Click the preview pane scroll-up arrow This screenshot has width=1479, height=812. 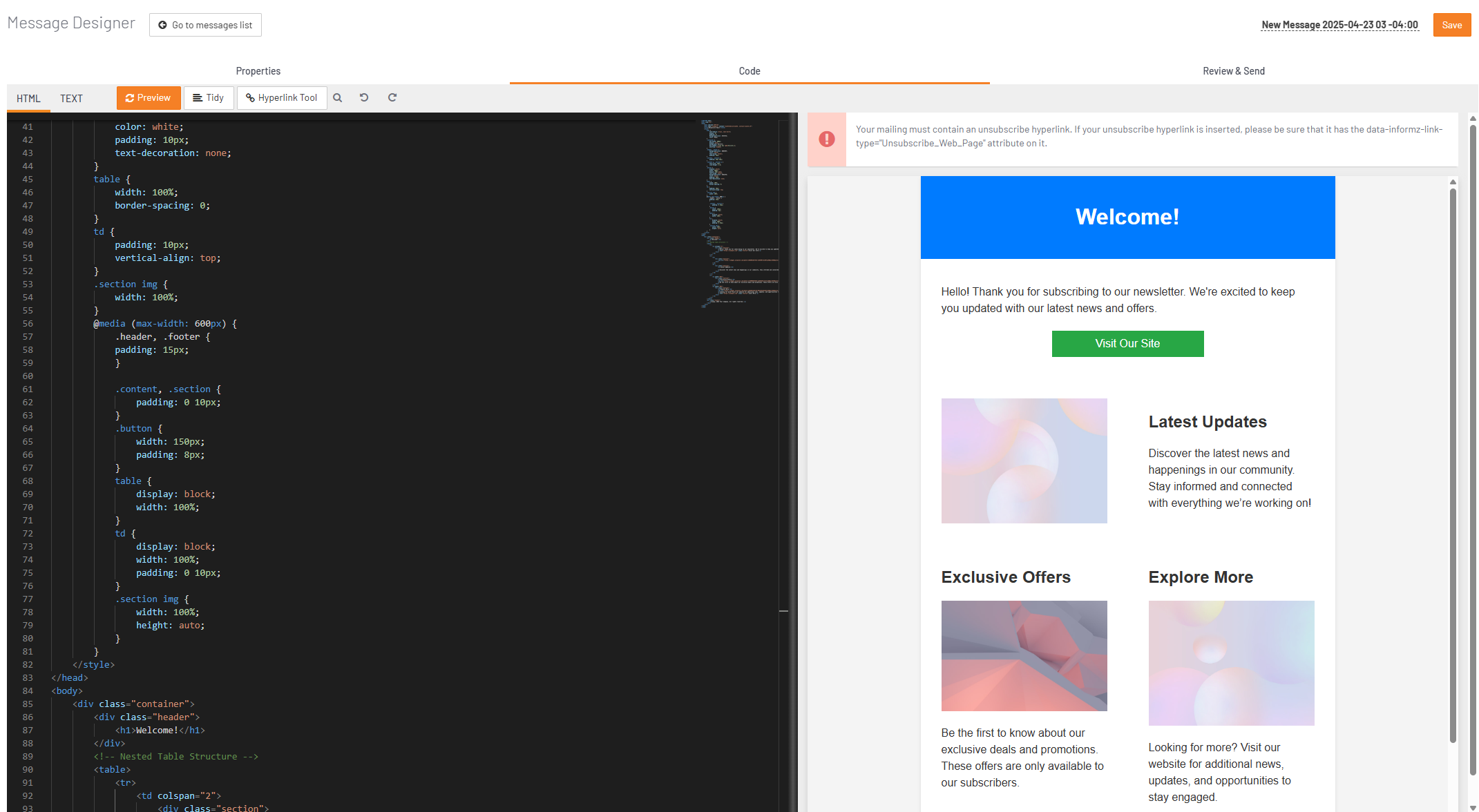[1453, 182]
